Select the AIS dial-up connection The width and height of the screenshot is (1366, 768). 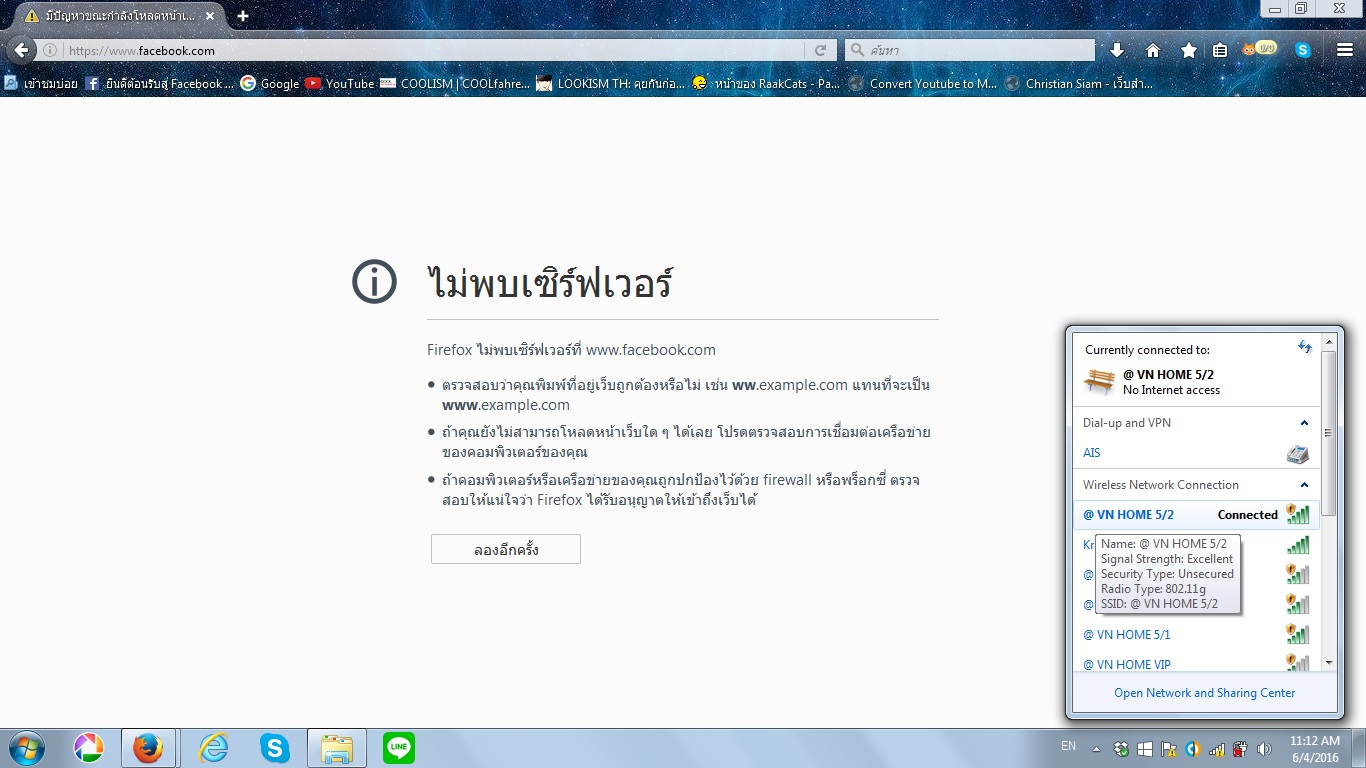pos(1196,453)
